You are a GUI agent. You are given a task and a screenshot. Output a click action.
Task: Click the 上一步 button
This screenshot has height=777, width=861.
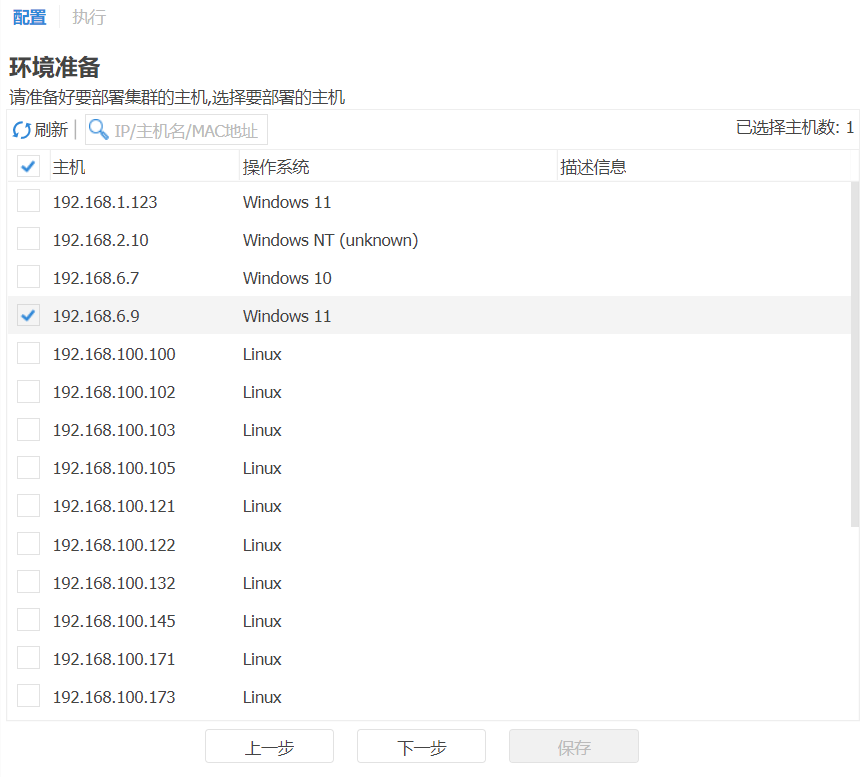coord(269,747)
